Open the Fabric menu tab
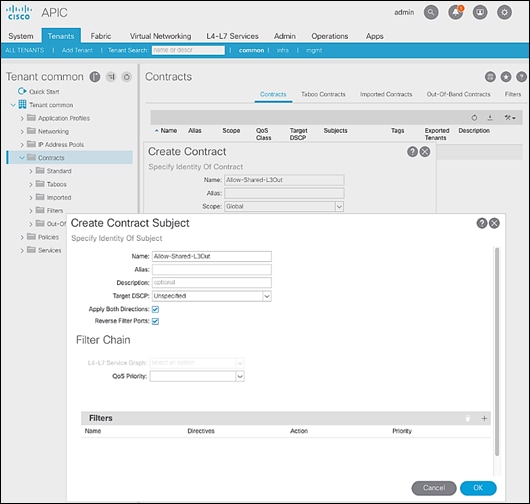The image size is (530, 504). (101, 36)
